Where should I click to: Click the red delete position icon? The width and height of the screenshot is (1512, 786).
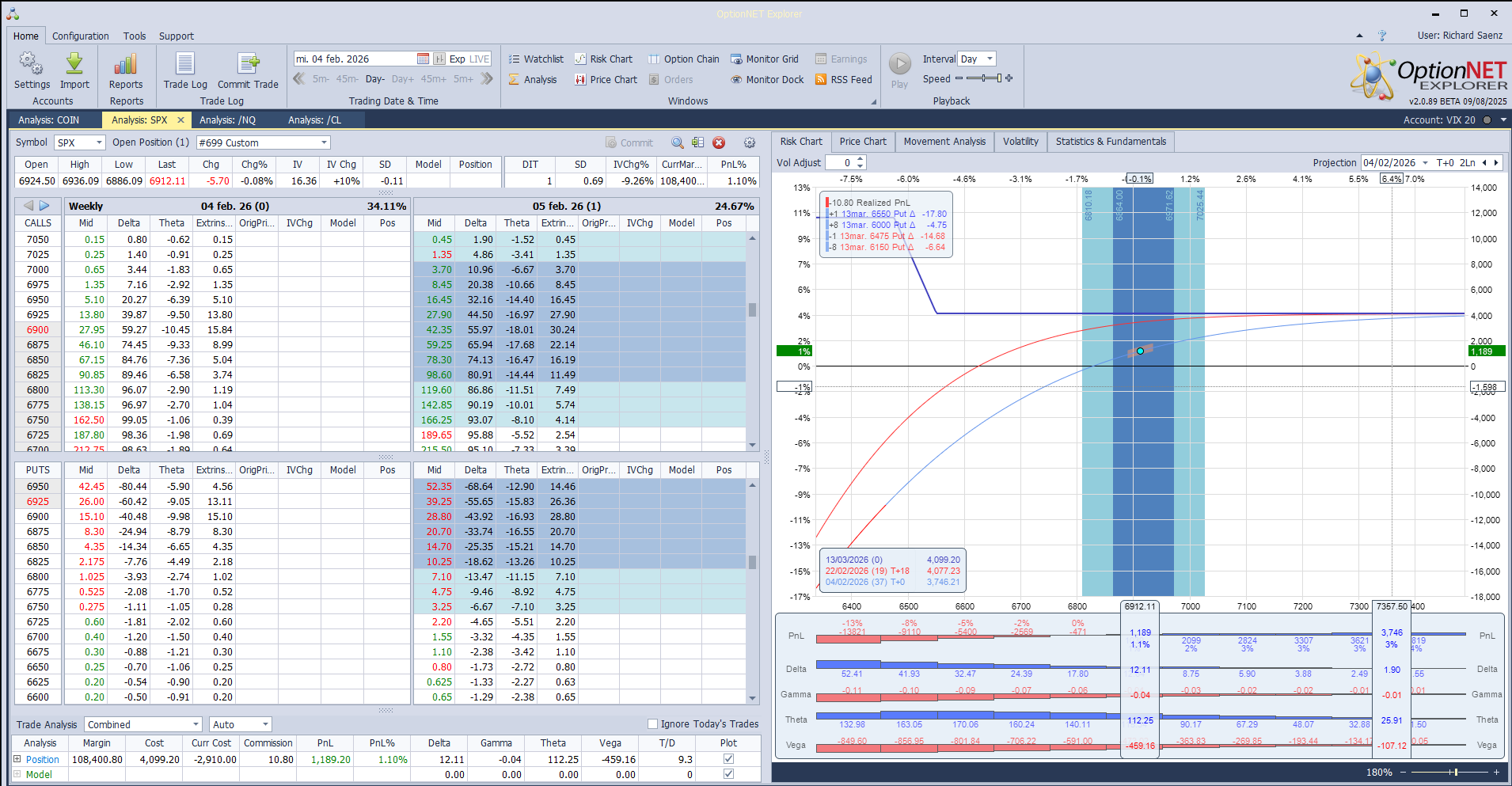pos(719,142)
